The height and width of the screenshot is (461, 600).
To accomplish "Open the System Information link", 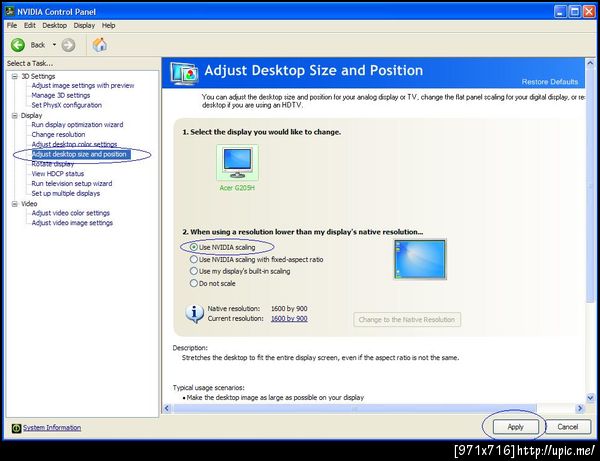I will click(x=52, y=428).
